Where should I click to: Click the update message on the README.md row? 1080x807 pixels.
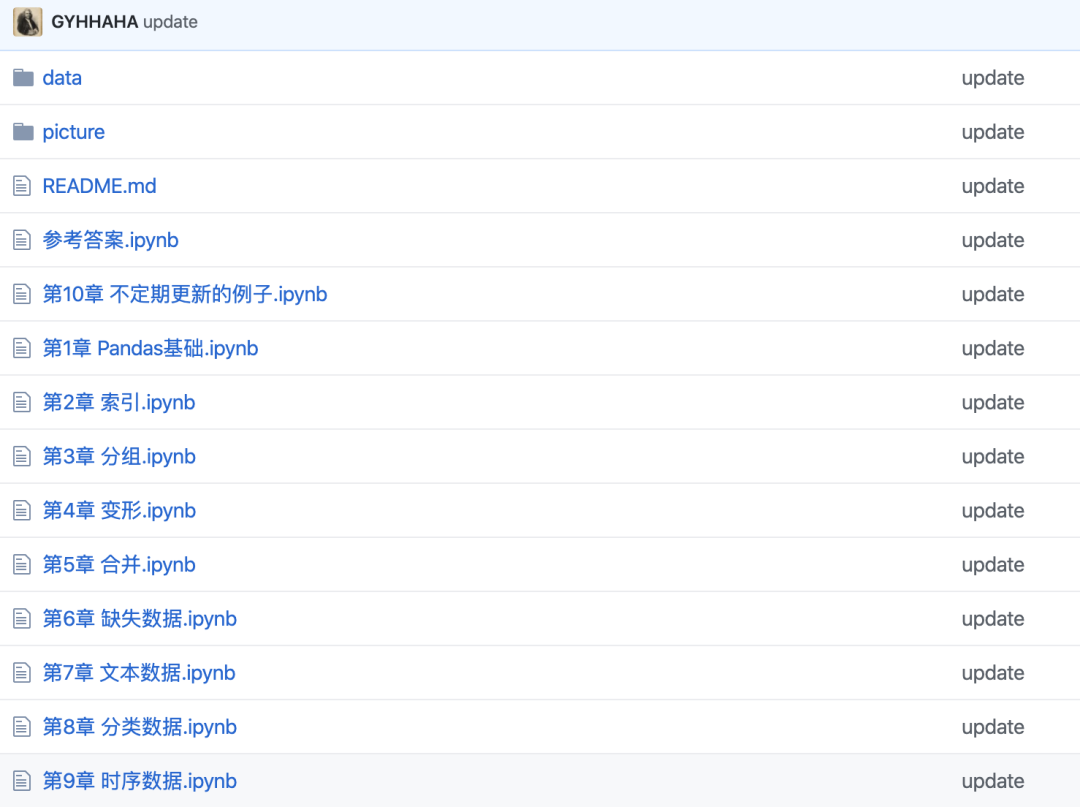click(992, 185)
